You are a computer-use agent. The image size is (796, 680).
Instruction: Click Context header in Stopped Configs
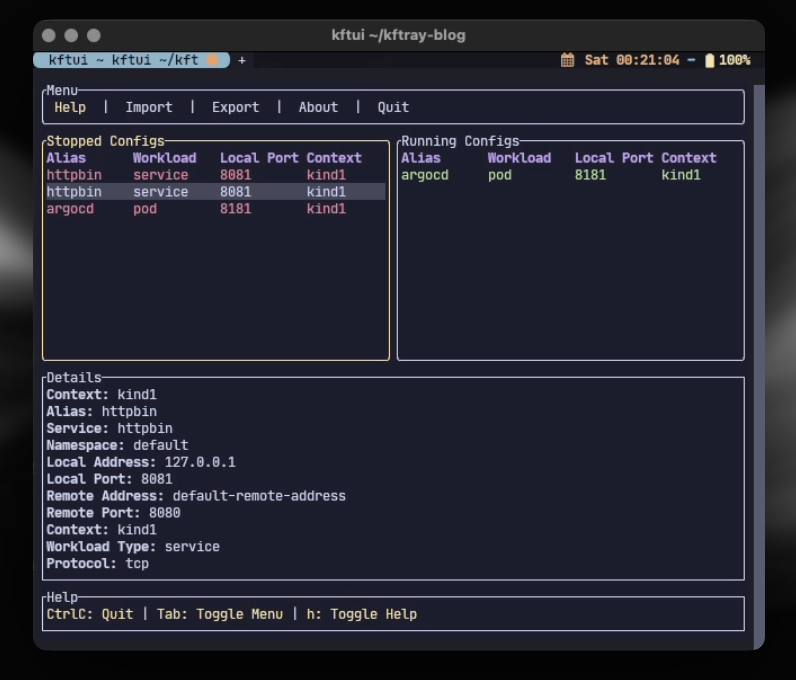(x=334, y=158)
